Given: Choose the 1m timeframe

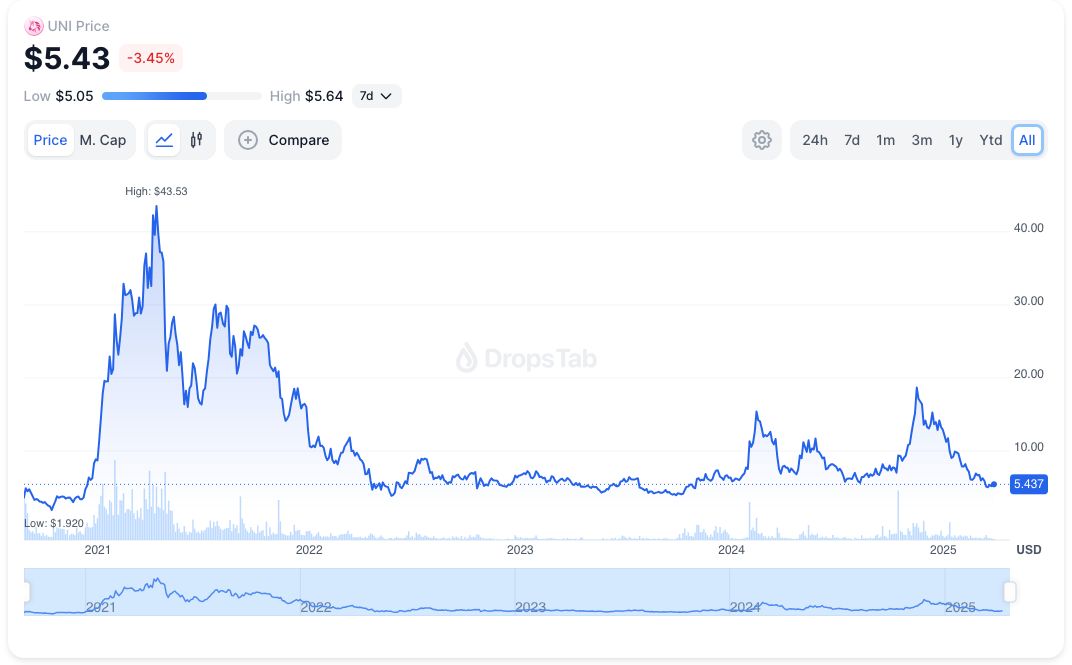Looking at the screenshot, I should click(885, 140).
